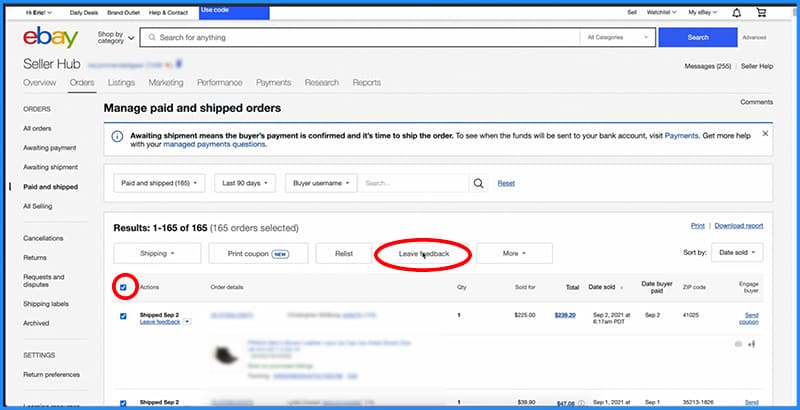This screenshot has width=800, height=410.
Task: Focus the buyer username search field
Action: click(x=413, y=183)
